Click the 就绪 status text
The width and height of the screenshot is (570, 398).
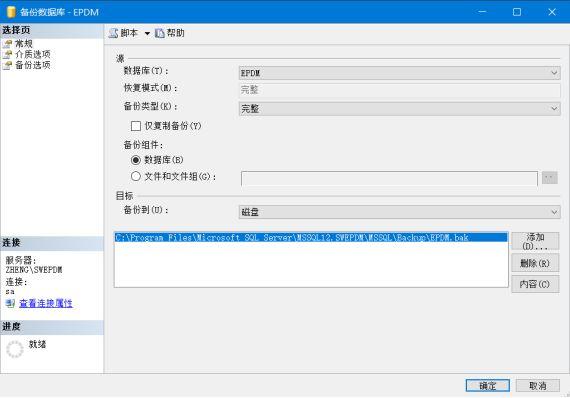[x=37, y=344]
